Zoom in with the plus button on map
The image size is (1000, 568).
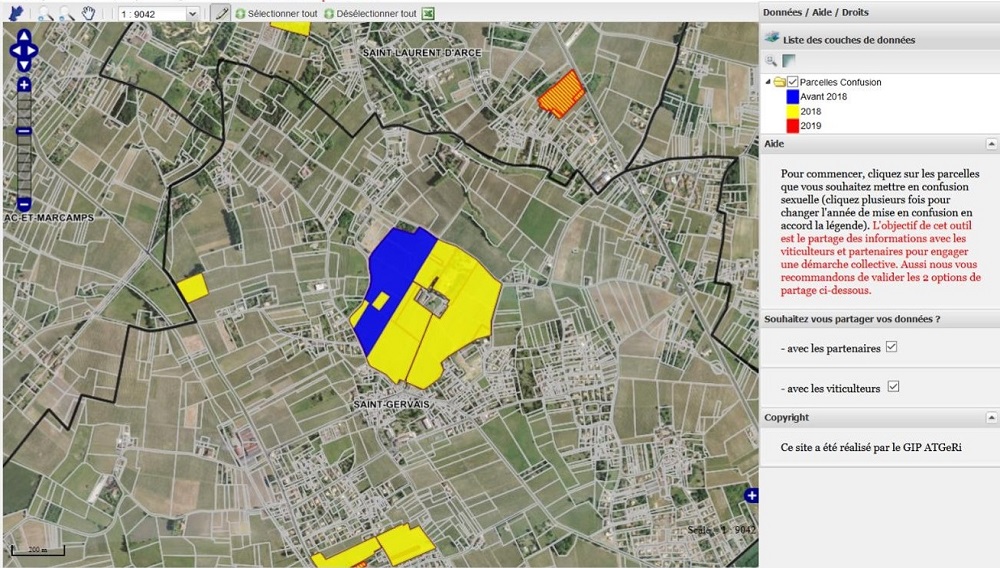pyautogui.click(x=24, y=84)
